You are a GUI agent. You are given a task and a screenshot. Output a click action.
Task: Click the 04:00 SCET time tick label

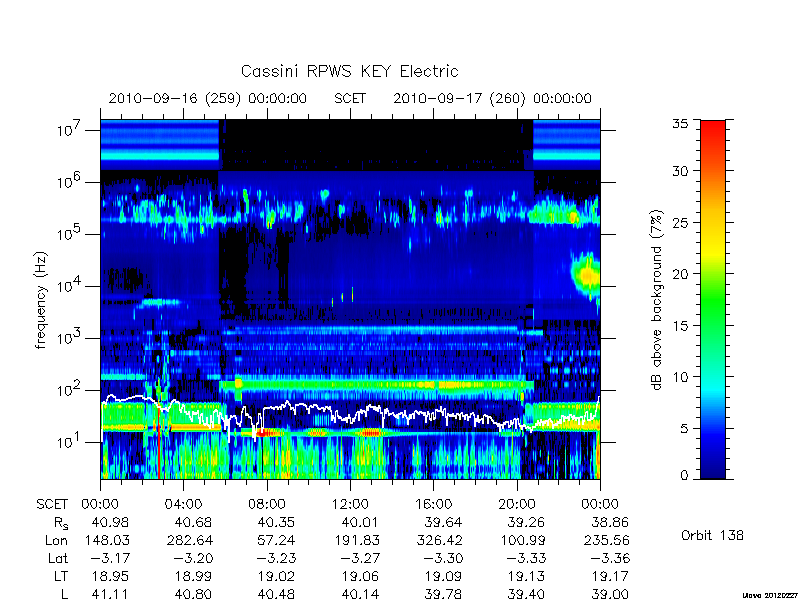183,505
